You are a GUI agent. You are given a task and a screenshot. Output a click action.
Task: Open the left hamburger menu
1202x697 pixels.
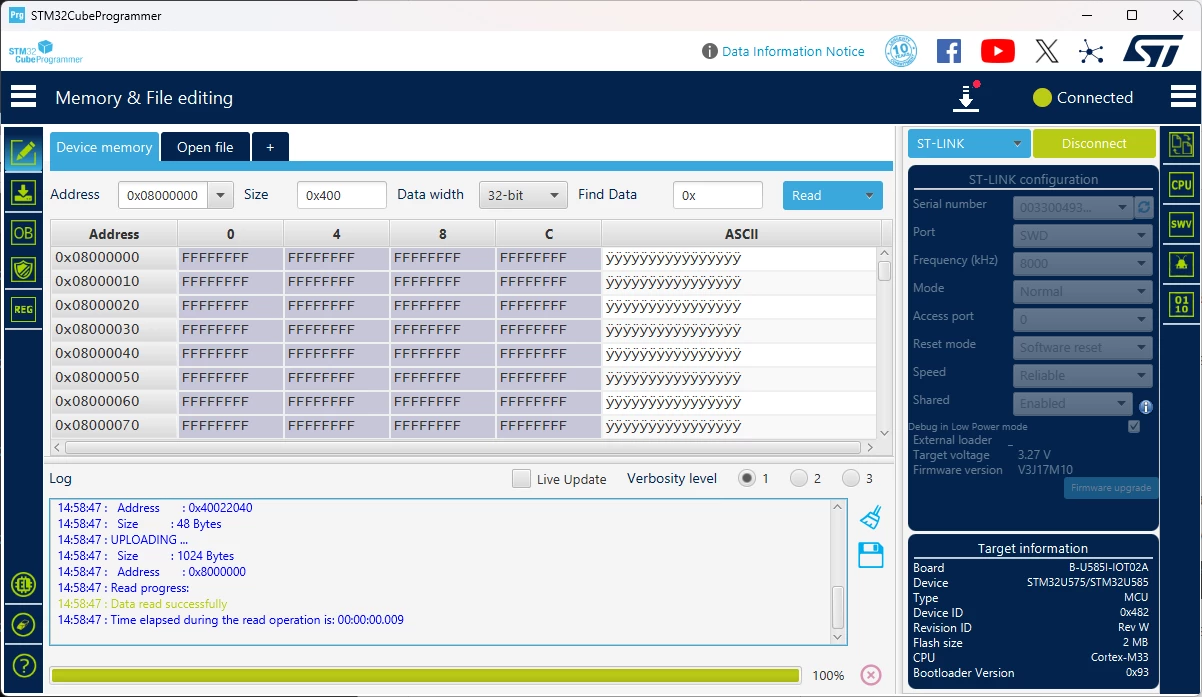(23, 97)
